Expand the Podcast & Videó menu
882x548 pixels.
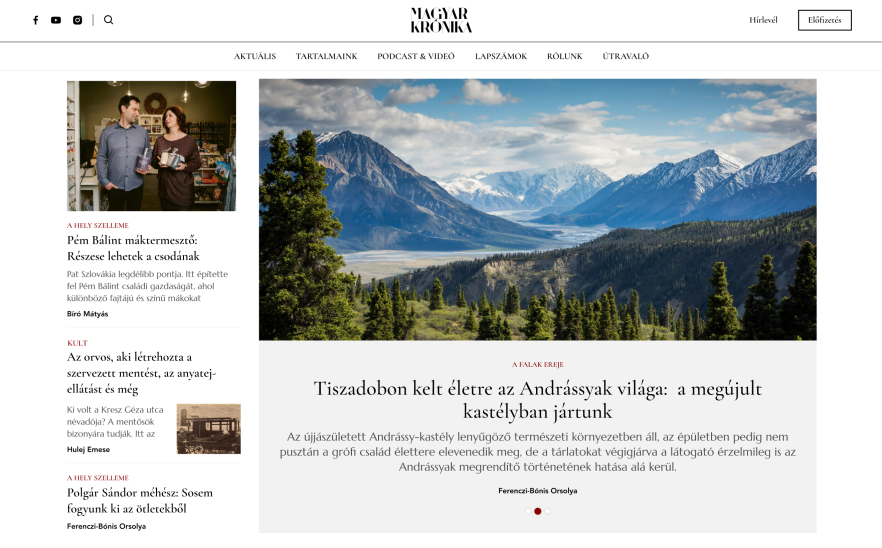pyautogui.click(x=416, y=56)
